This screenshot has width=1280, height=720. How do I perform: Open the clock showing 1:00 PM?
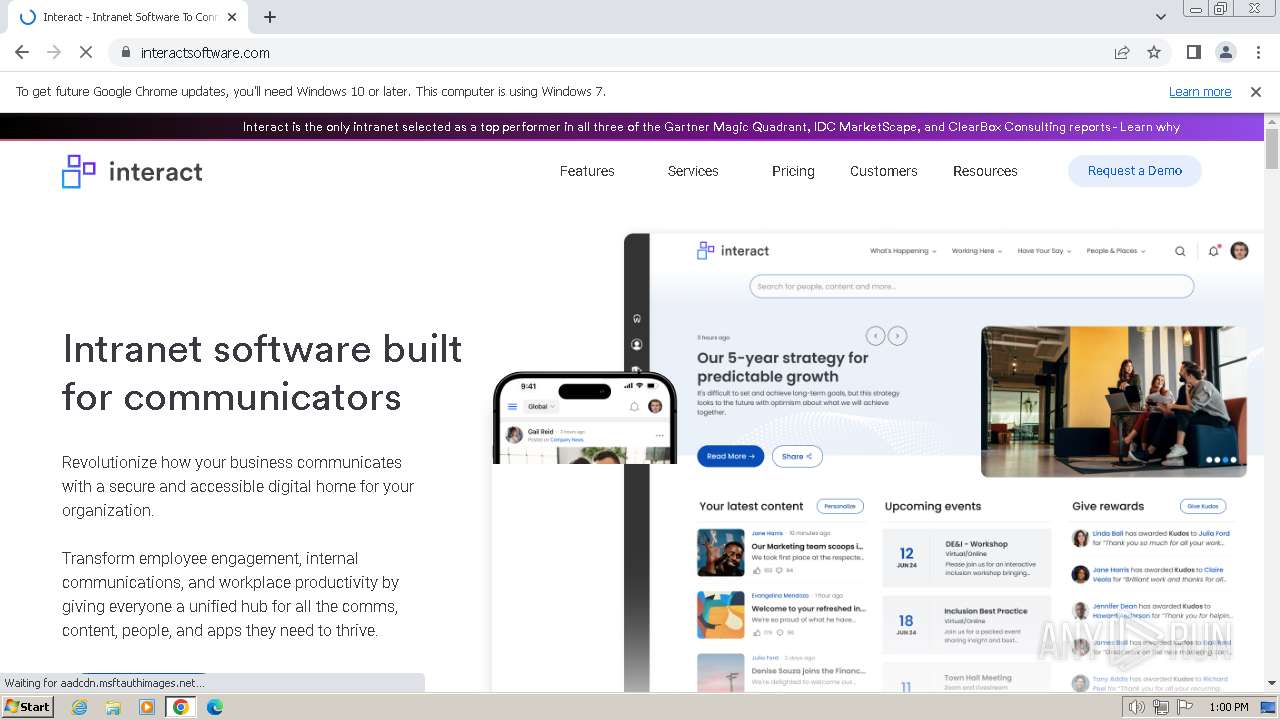tap(1228, 707)
